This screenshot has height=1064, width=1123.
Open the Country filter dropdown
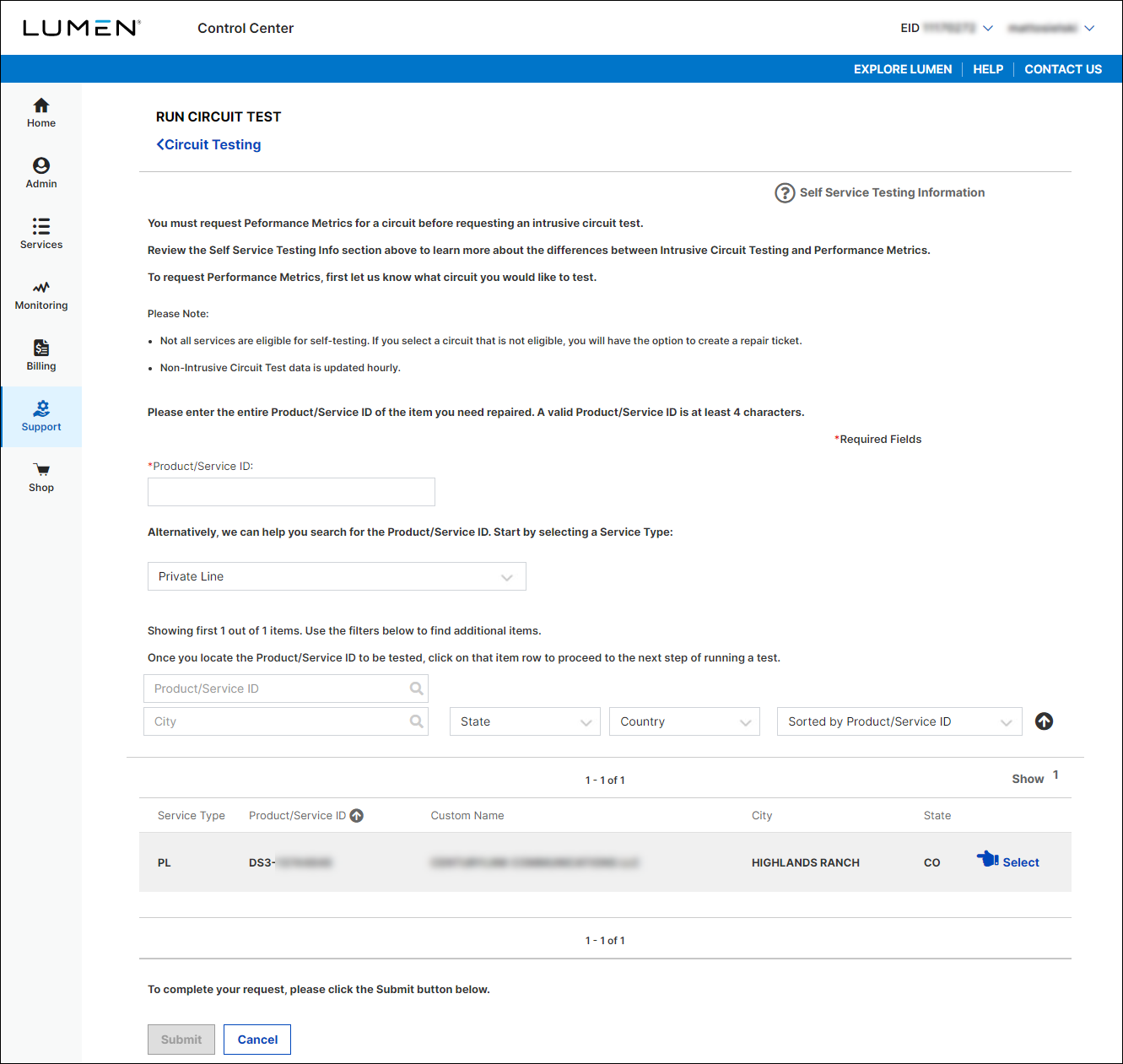[x=684, y=721]
